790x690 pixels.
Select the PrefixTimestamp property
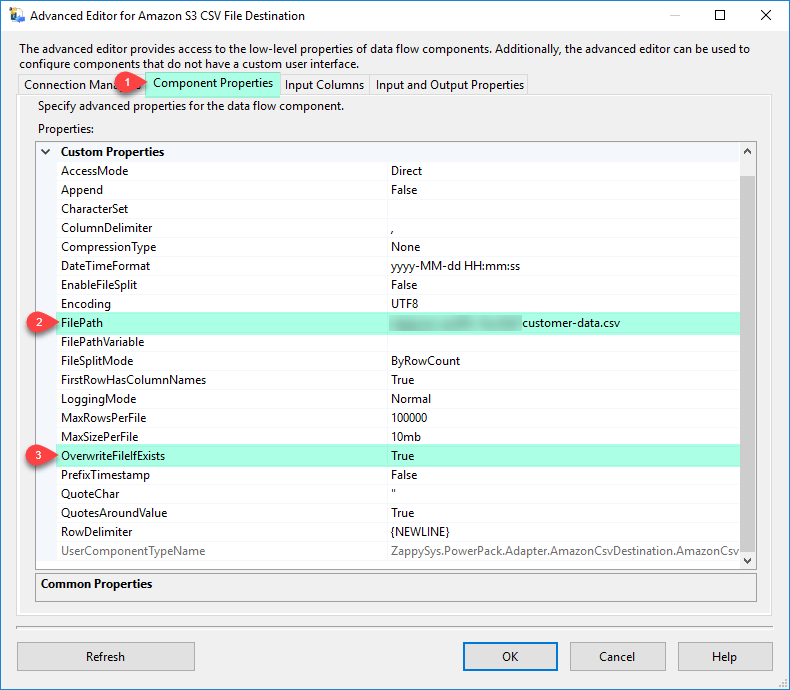[x=105, y=475]
